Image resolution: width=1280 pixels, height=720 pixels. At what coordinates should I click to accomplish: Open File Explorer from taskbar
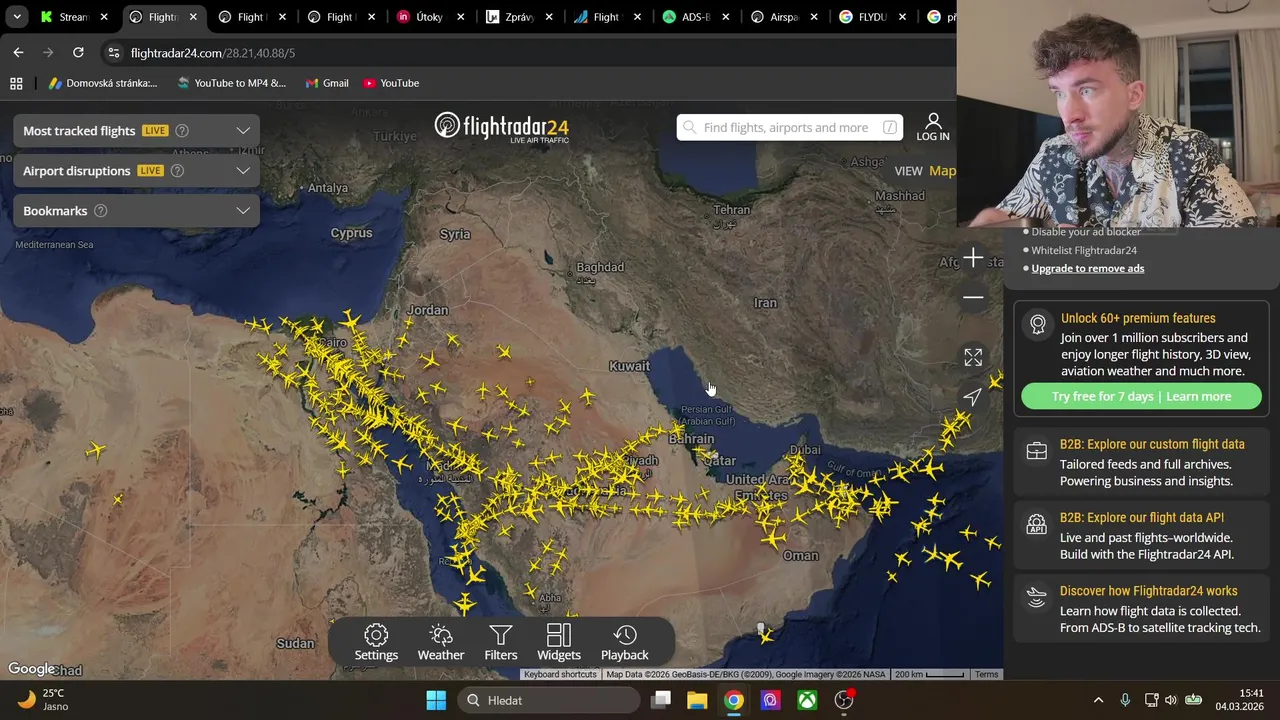[x=697, y=700]
